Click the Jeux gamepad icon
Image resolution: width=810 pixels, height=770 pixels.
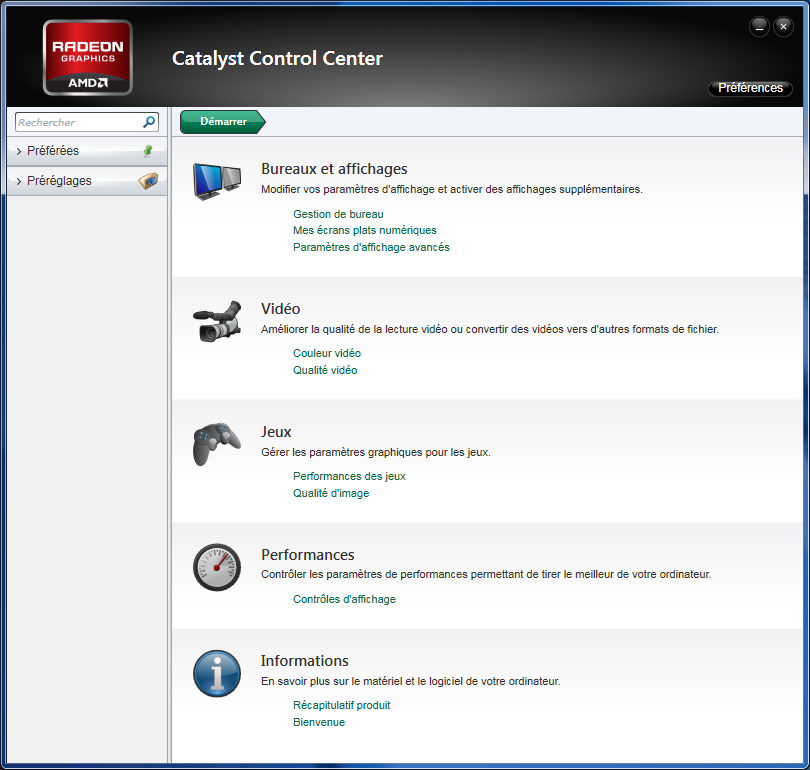(x=216, y=442)
